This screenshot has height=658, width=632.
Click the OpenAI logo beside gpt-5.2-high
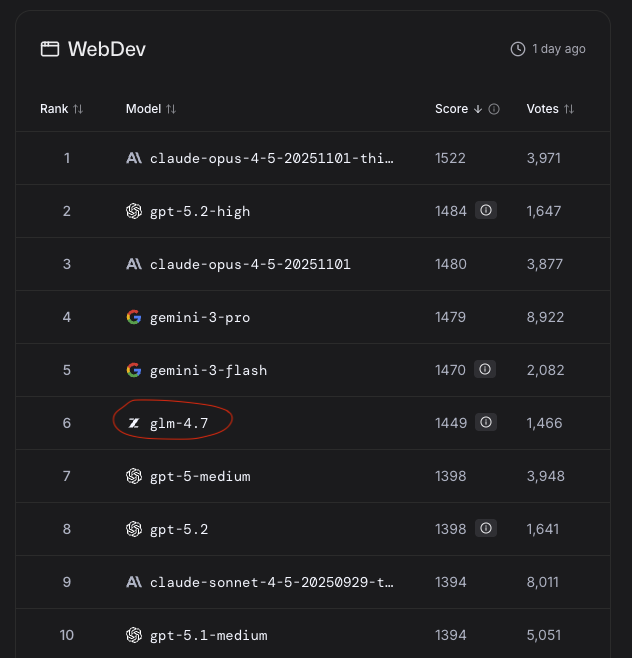click(x=134, y=211)
